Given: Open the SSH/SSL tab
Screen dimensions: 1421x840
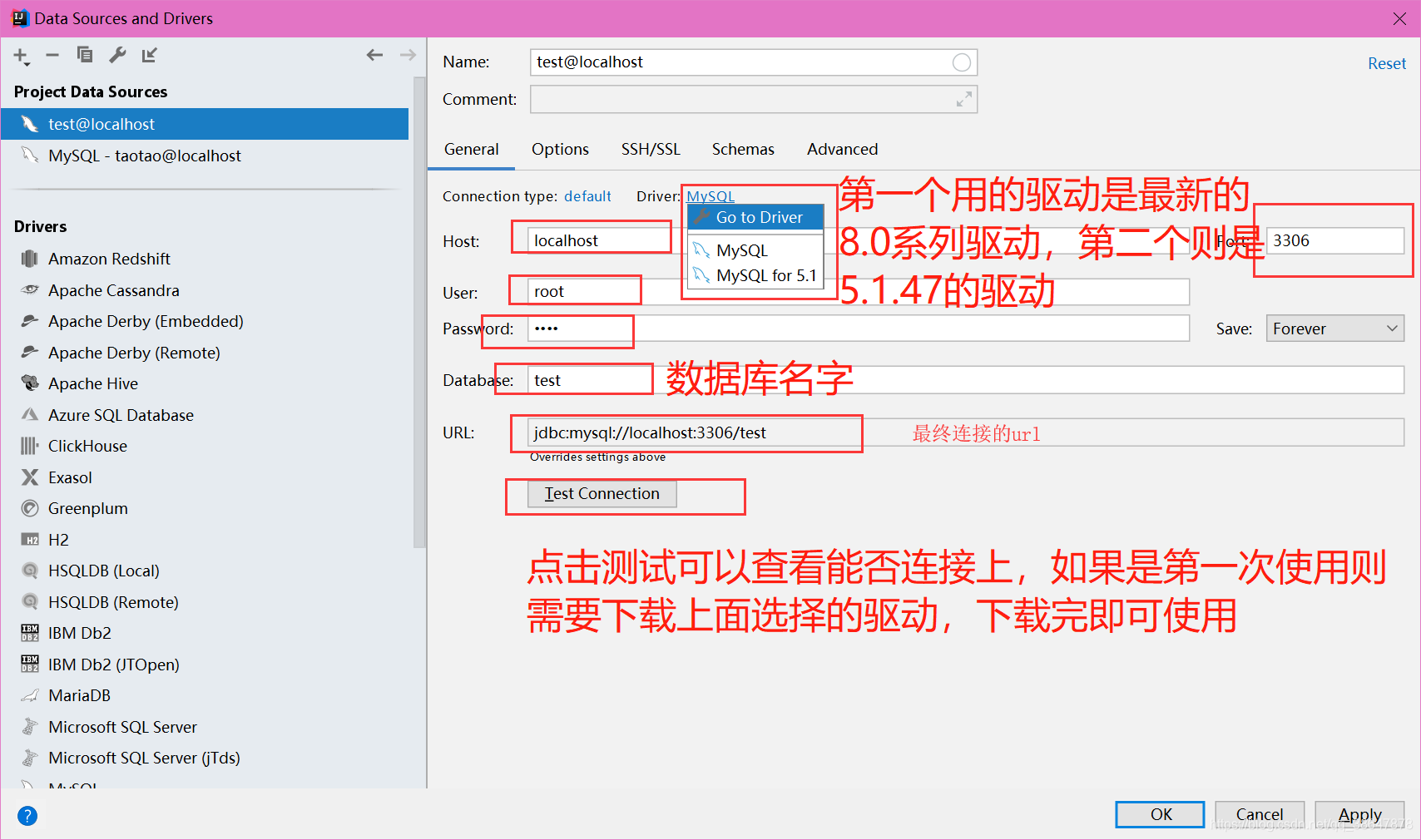Looking at the screenshot, I should click(x=651, y=150).
